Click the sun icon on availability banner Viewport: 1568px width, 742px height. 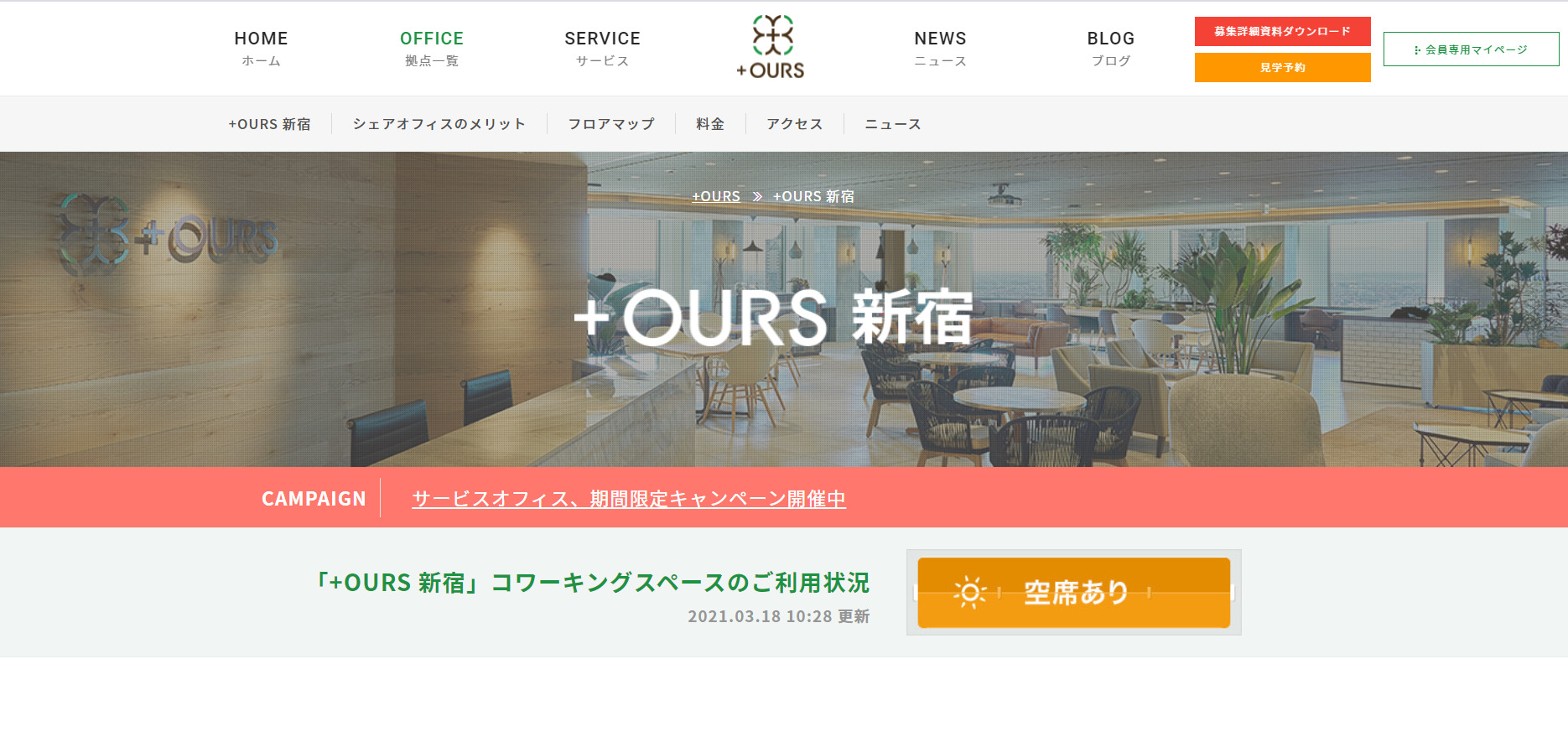tap(969, 592)
